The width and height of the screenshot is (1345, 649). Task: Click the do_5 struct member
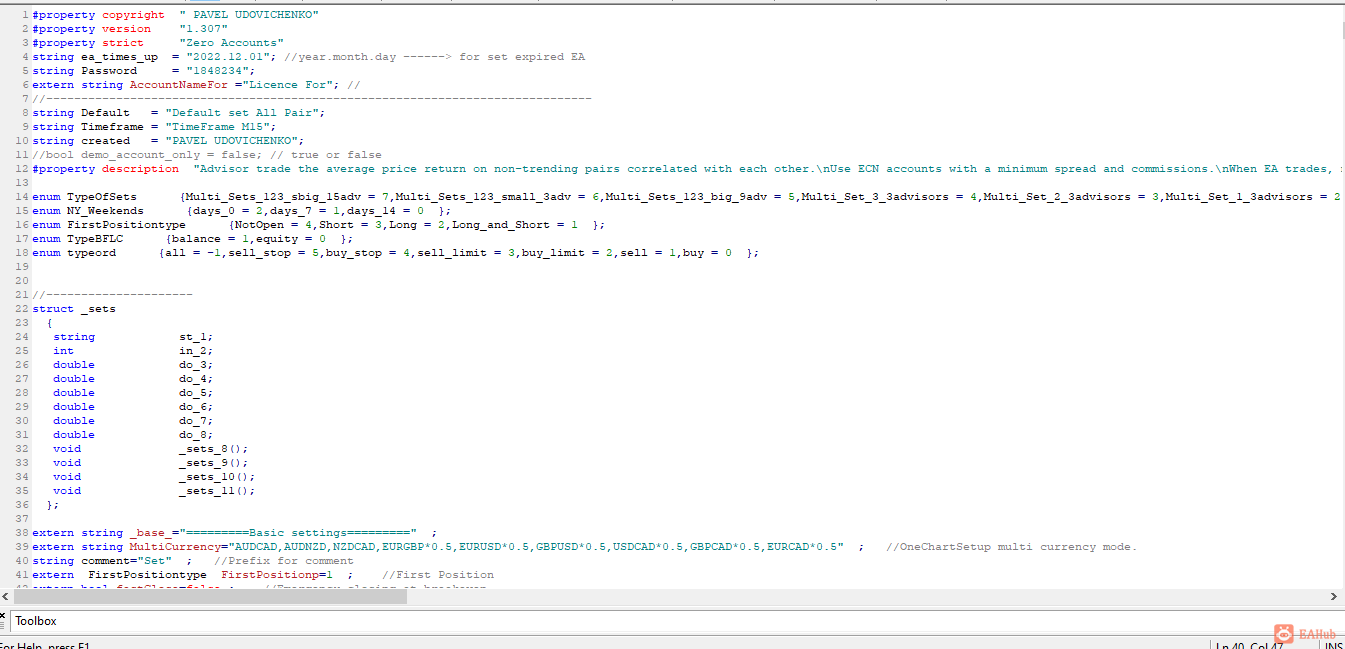(x=197, y=393)
